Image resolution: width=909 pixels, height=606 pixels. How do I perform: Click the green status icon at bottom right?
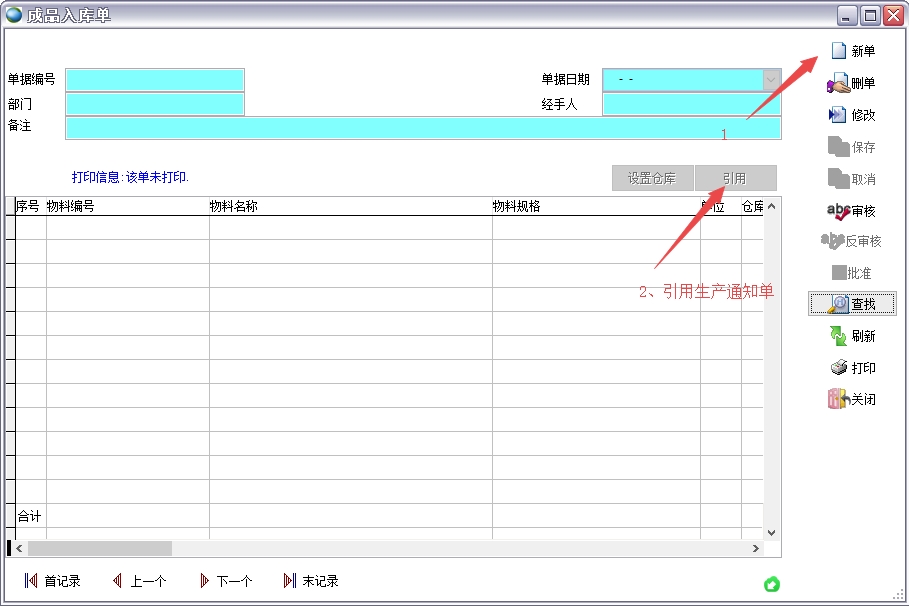[771, 583]
